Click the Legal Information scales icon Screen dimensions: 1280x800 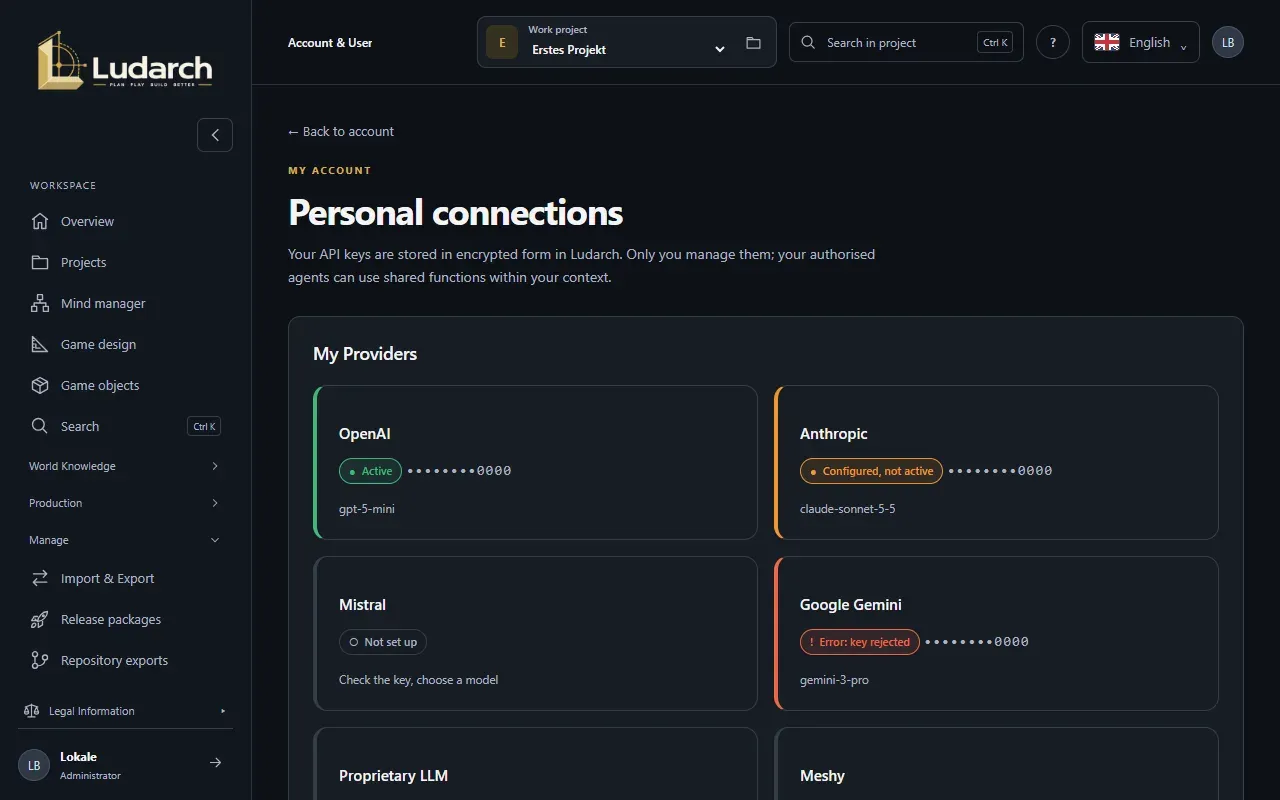click(31, 711)
